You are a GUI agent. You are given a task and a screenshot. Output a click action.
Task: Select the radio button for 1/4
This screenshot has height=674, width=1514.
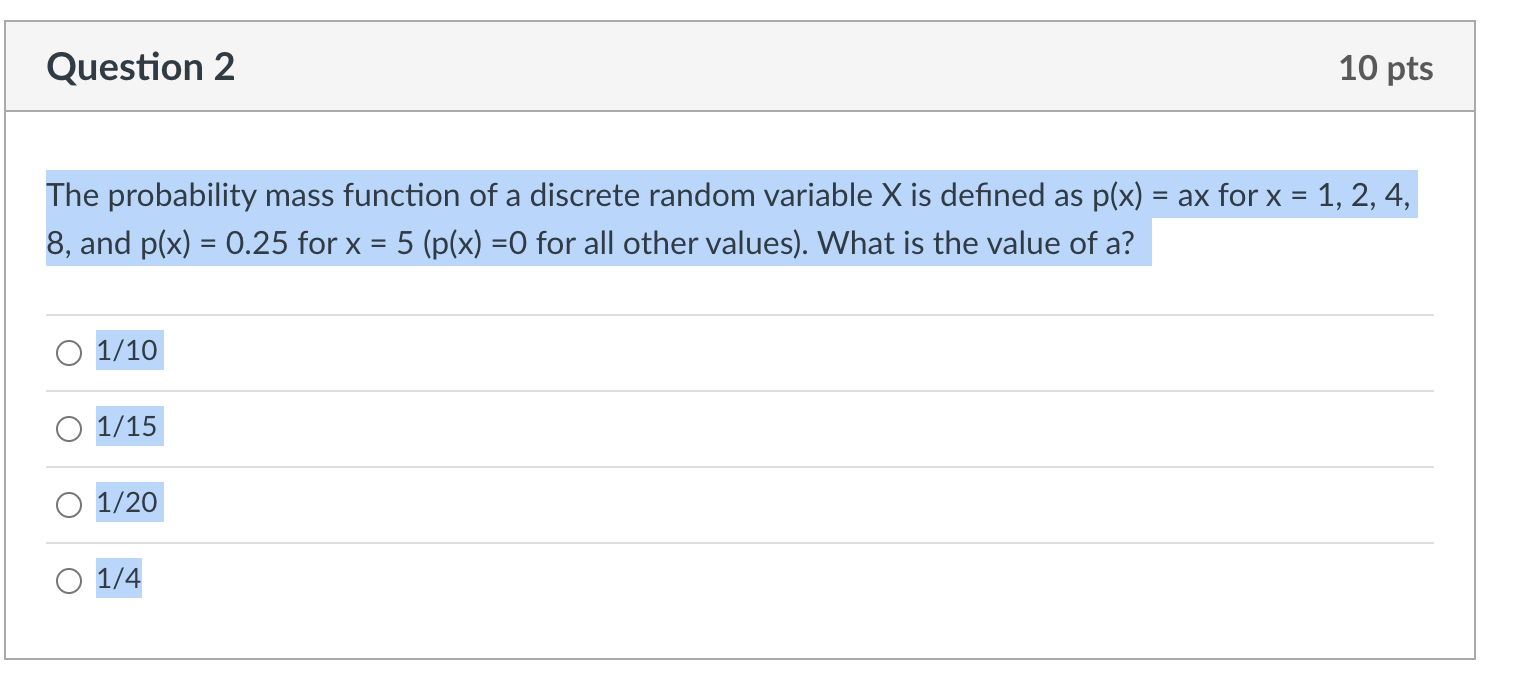point(67,578)
